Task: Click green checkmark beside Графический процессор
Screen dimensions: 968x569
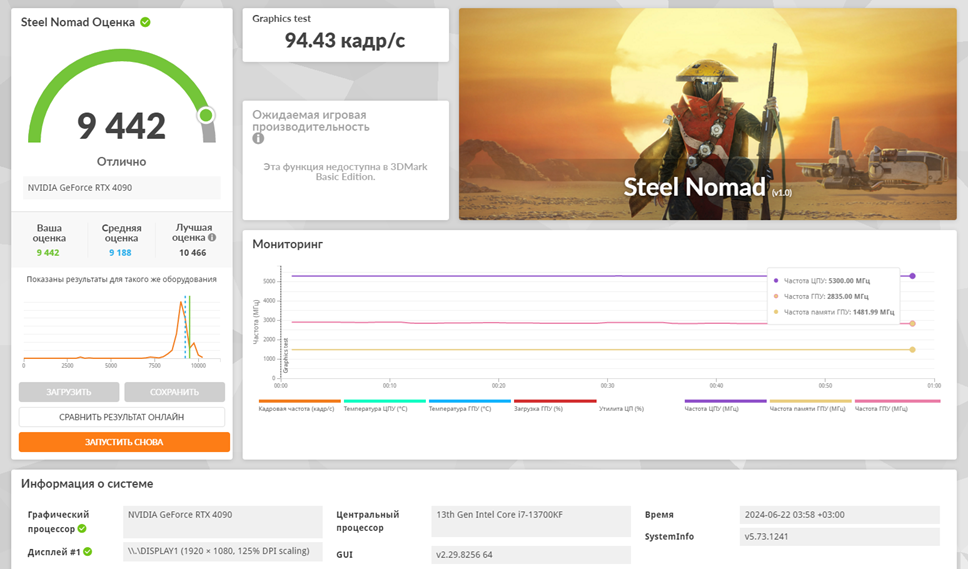Action: [x=82, y=529]
